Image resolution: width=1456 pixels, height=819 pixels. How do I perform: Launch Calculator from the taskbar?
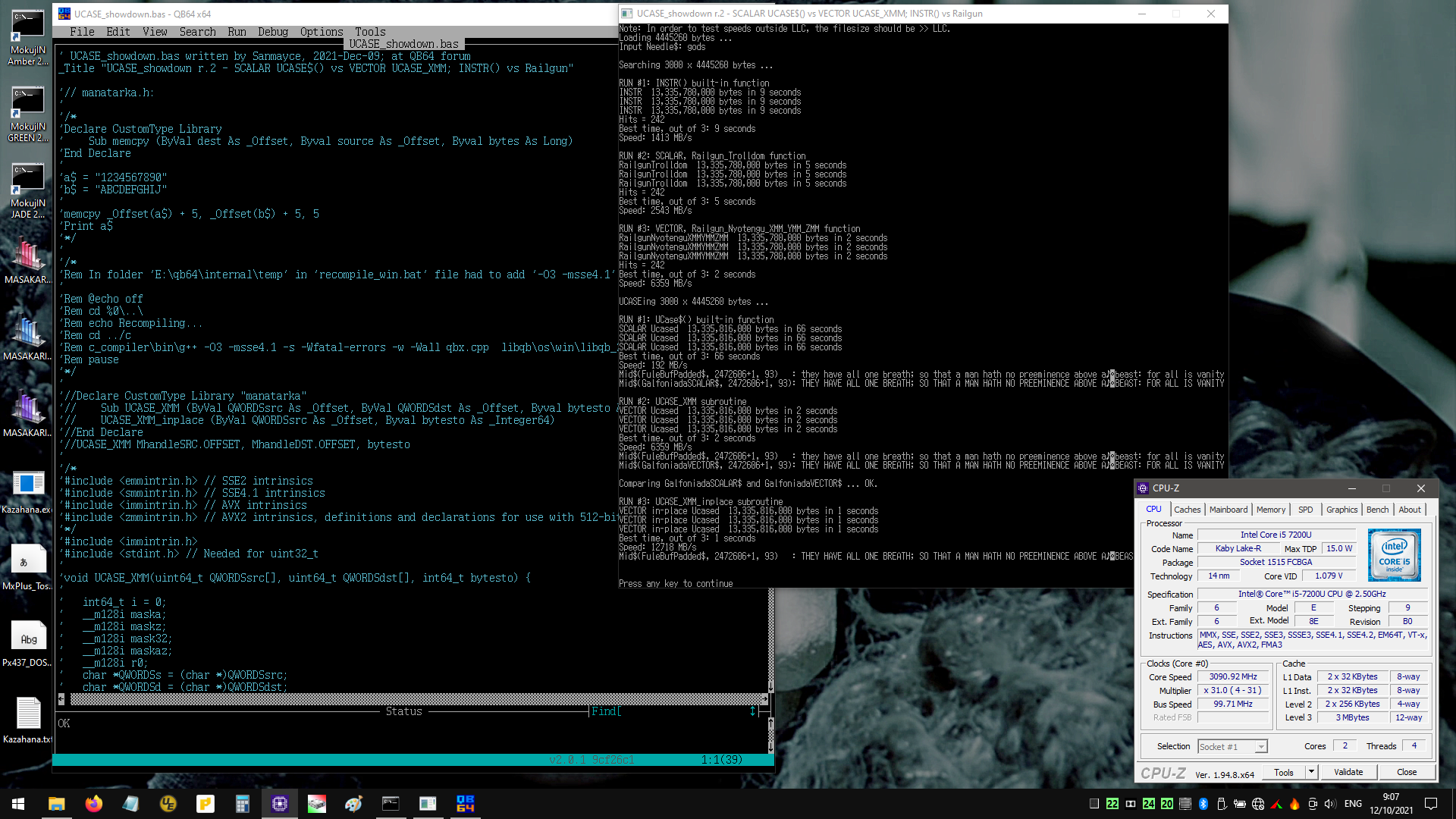[243, 804]
